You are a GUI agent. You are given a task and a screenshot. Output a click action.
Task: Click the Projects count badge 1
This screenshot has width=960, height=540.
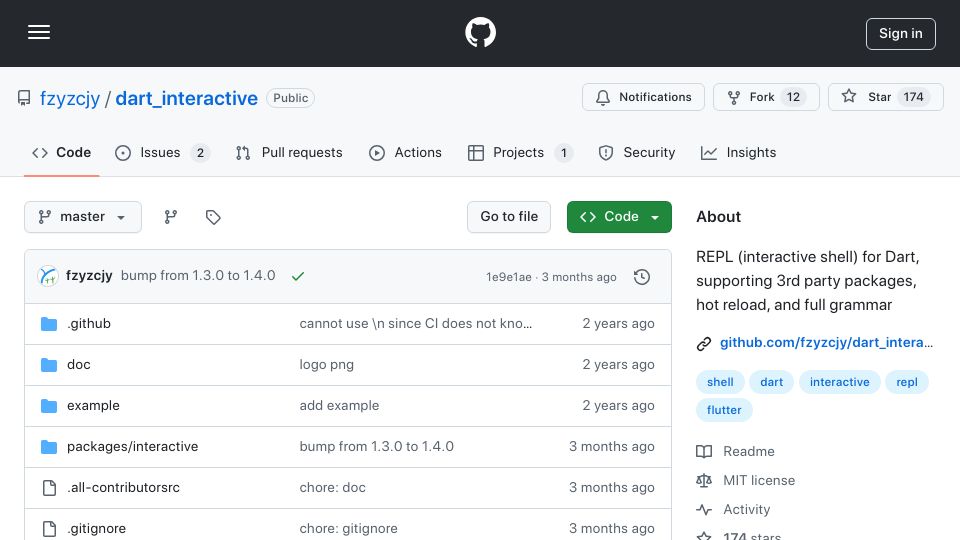[x=564, y=153]
